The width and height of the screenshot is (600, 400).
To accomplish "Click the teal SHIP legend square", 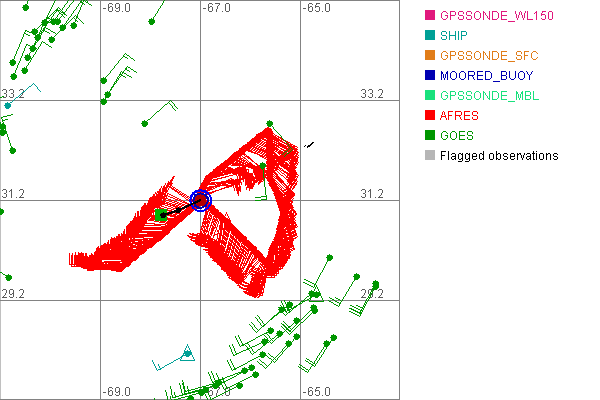I will pyautogui.click(x=430, y=36).
